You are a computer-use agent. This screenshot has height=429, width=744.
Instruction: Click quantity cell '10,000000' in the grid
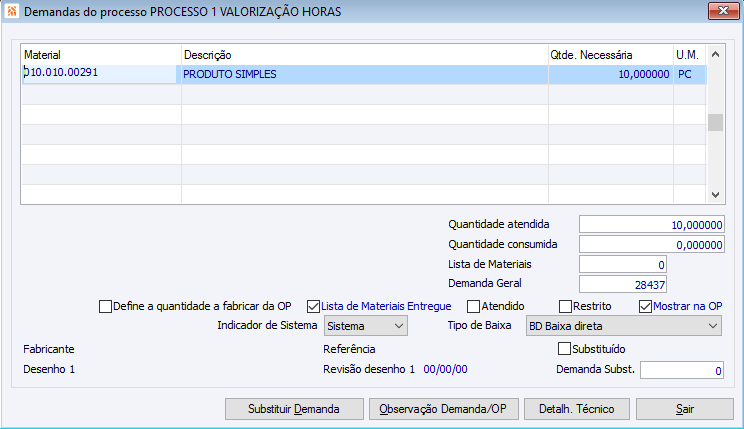point(611,75)
